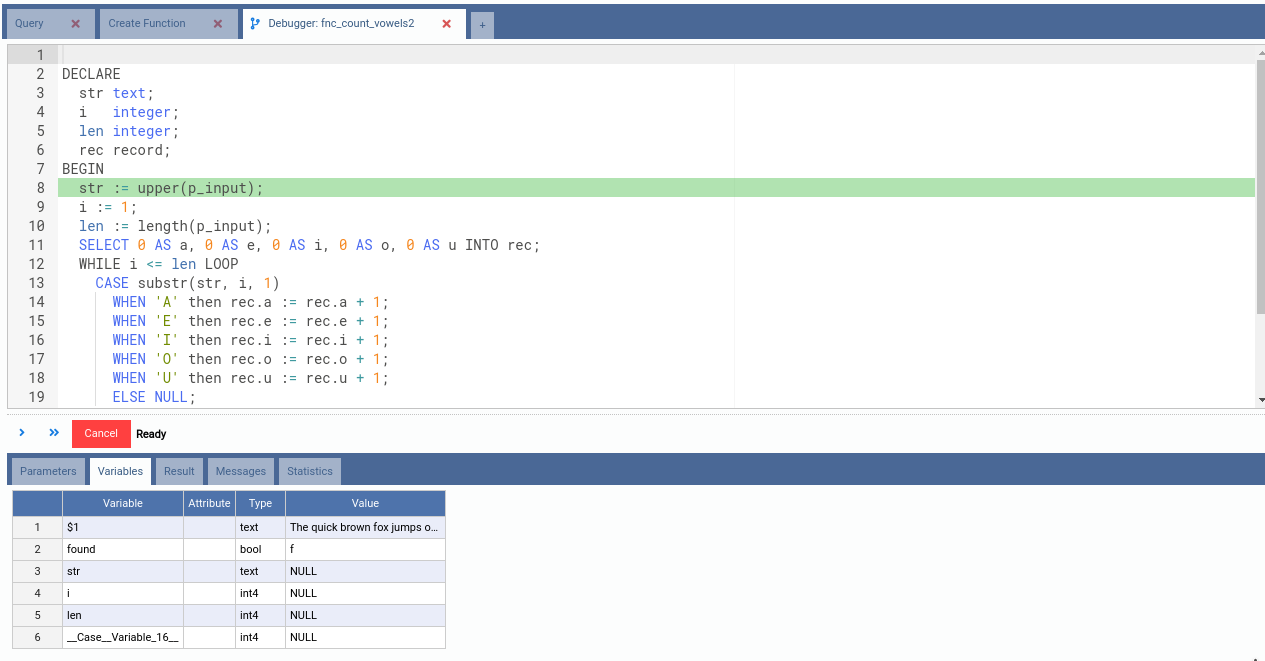Switch to the Query tab

(x=30, y=24)
